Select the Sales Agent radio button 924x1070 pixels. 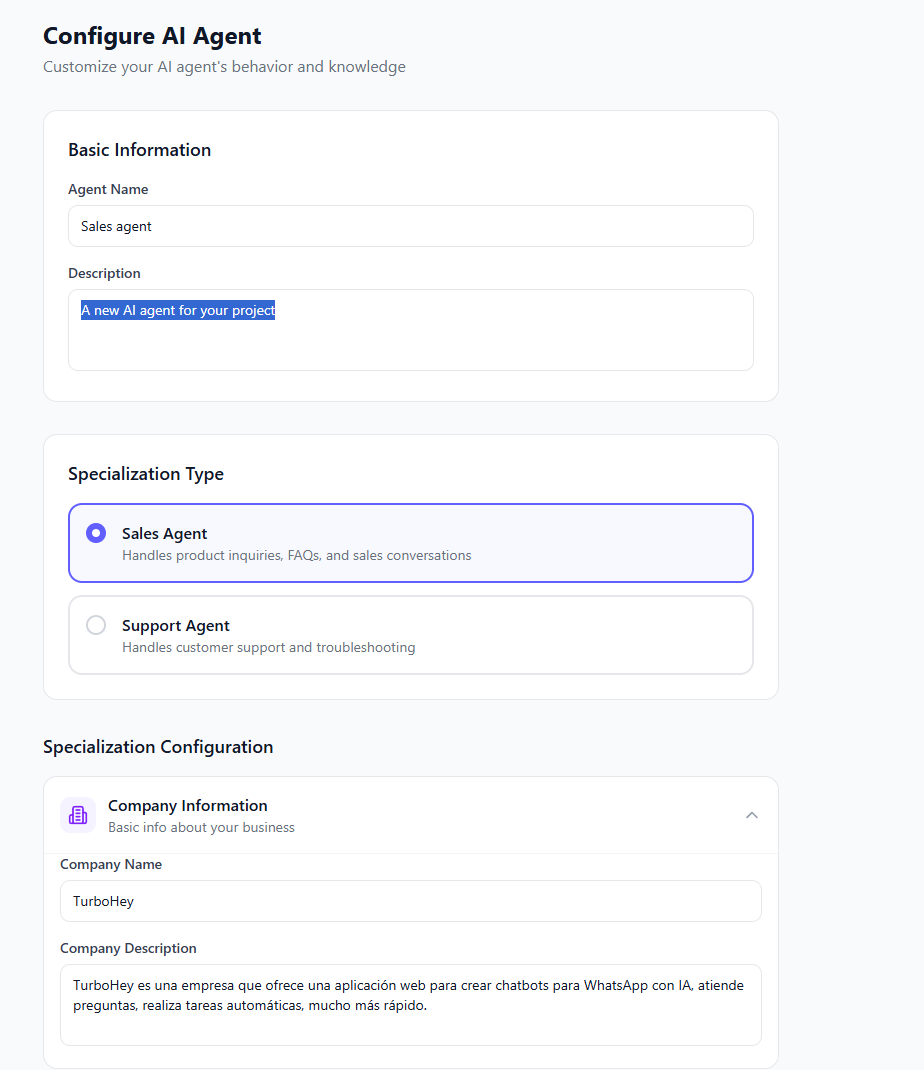tap(96, 533)
